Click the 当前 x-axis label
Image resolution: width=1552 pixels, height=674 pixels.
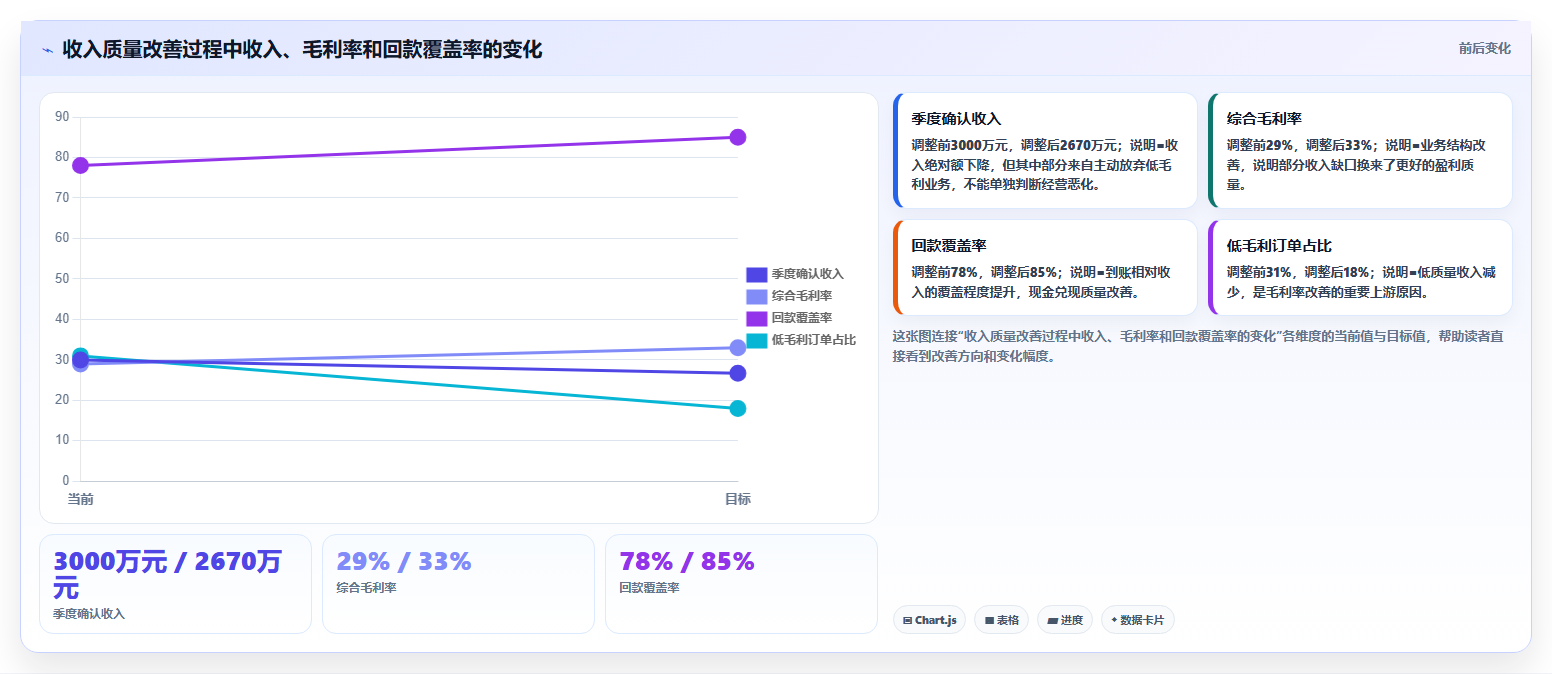pos(80,499)
